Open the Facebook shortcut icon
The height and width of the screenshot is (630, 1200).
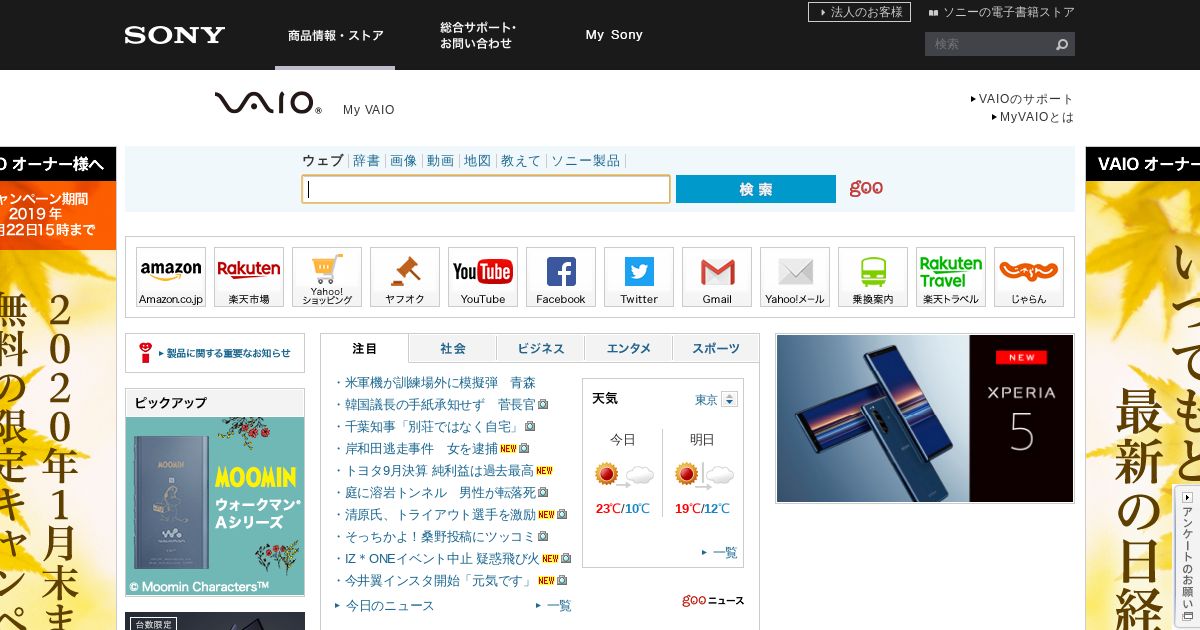coord(561,277)
